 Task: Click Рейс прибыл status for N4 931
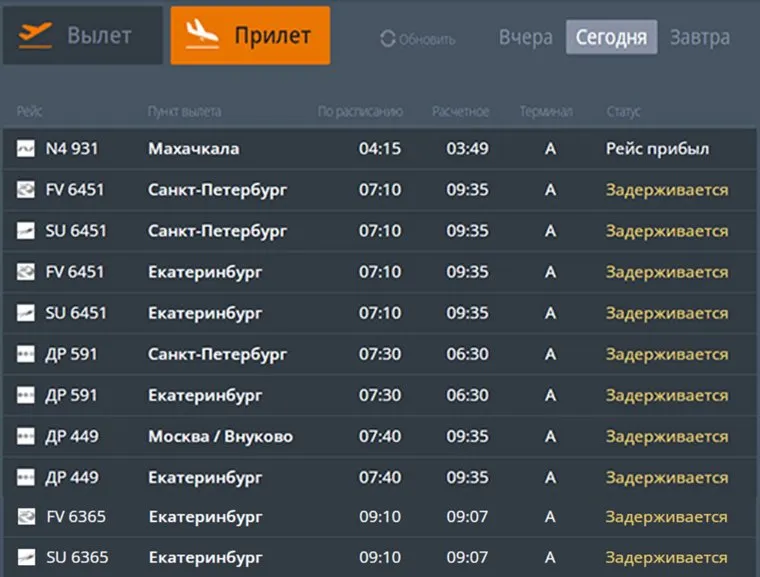pyautogui.click(x=657, y=149)
